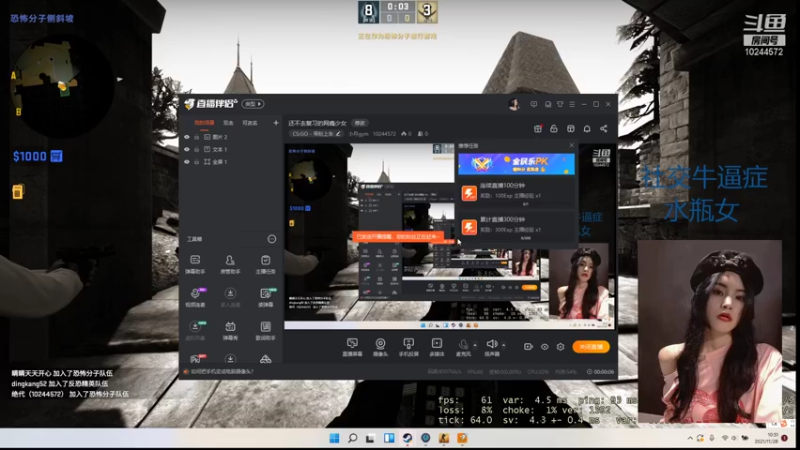Select the 图片 2 layer row
This screenshot has height=450, width=800.
click(x=231, y=137)
